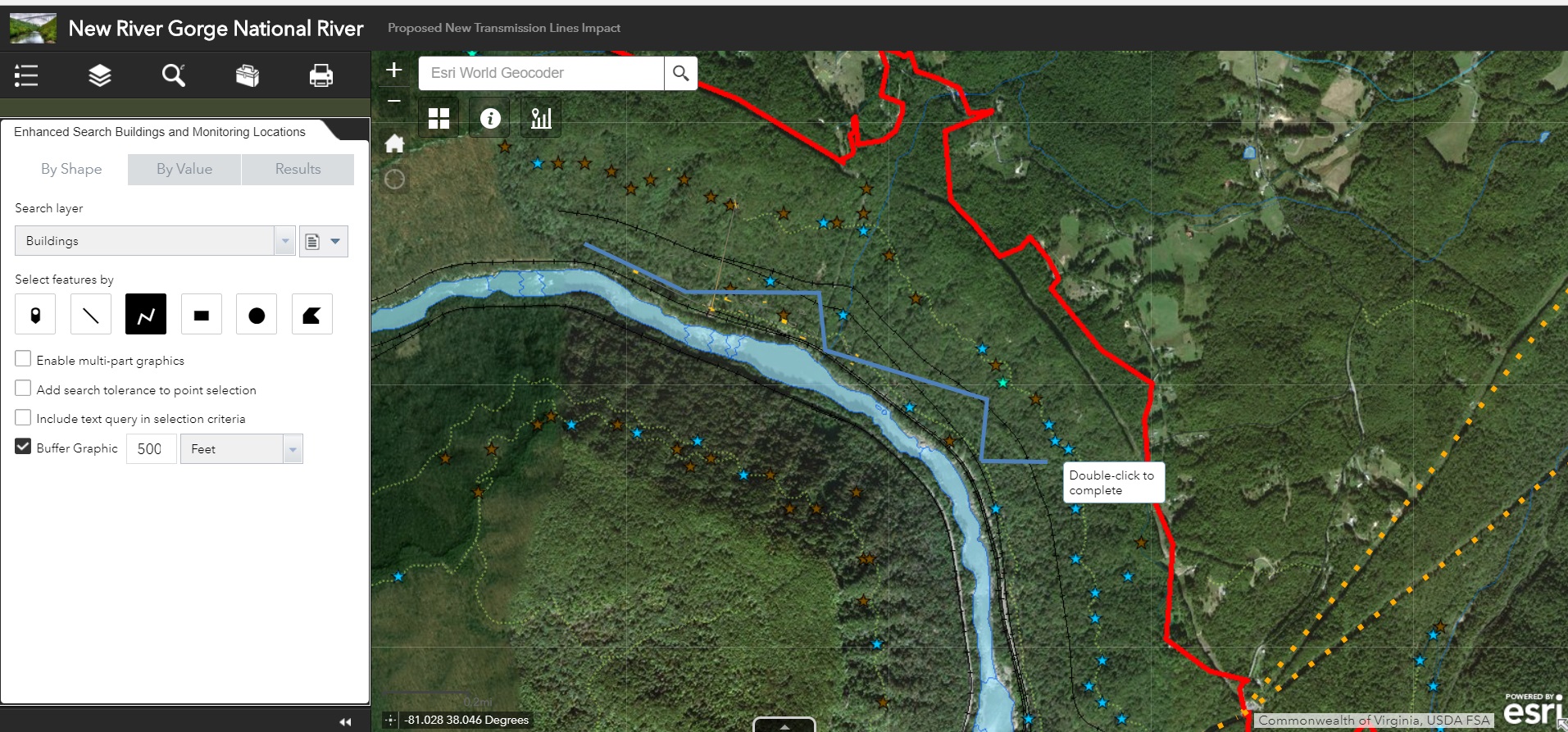1568x732 pixels.
Task: Select the rectangle draw tool
Action: 202,315
